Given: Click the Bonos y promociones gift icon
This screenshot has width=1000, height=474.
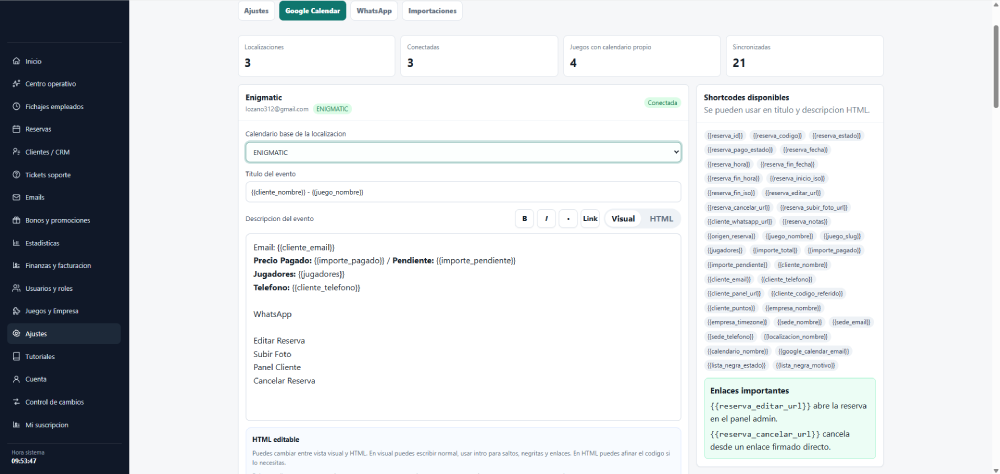Looking at the screenshot, I should pyautogui.click(x=17, y=220).
